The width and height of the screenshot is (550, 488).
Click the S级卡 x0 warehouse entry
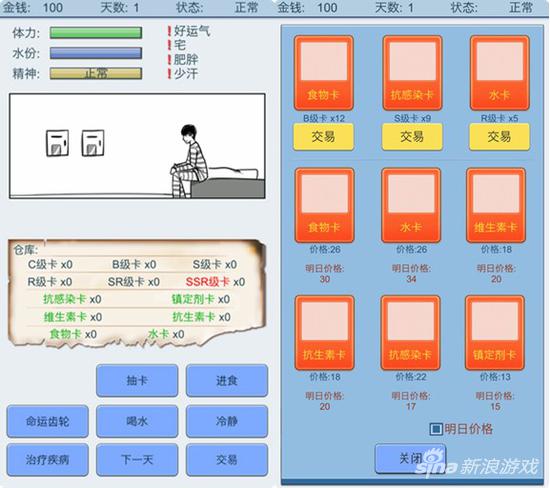click(x=215, y=264)
